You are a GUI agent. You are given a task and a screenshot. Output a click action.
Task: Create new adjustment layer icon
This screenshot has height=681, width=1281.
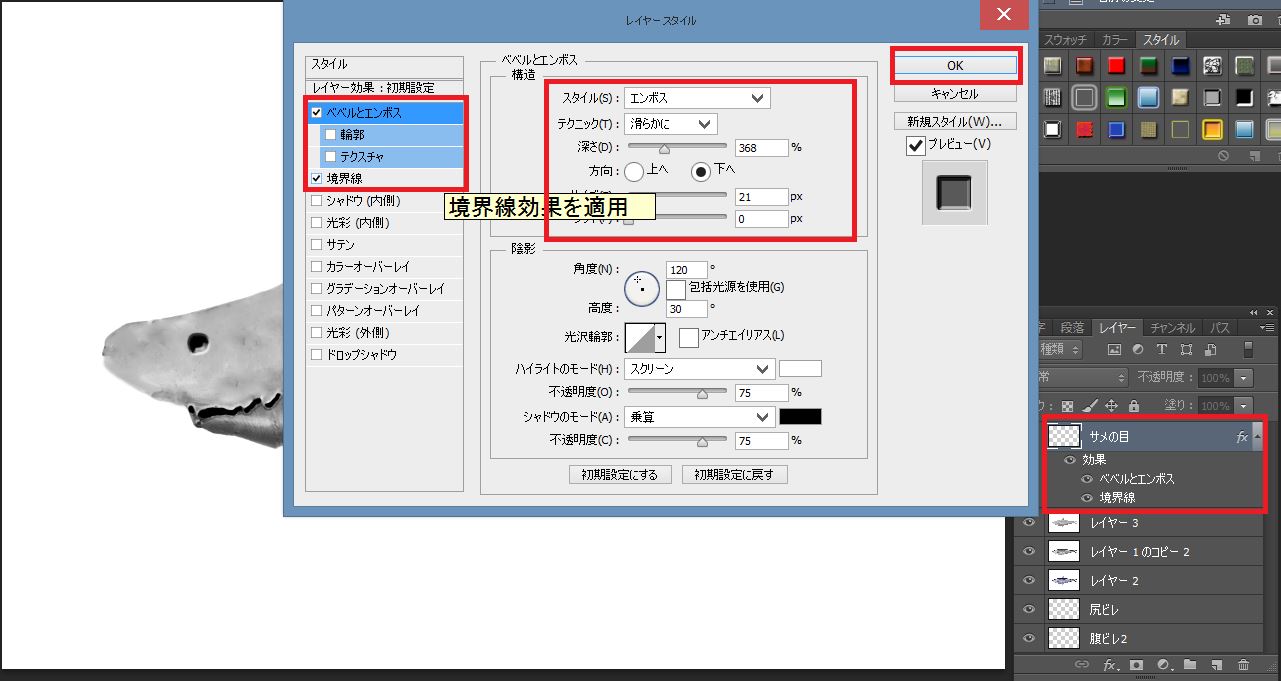point(1163,665)
